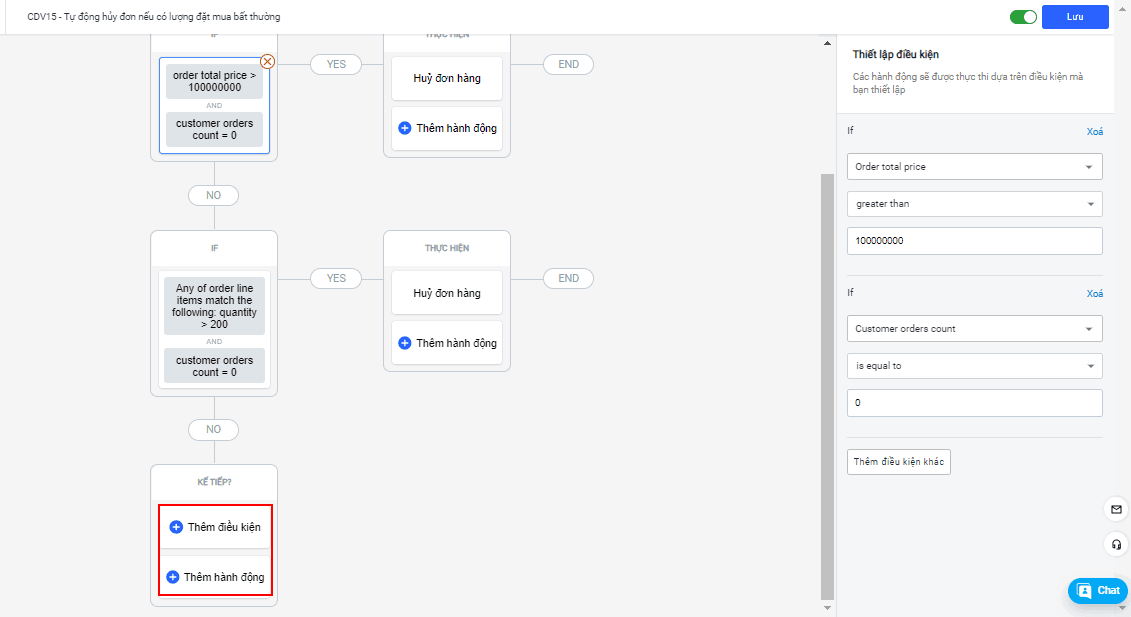Screen dimensions: 1131x617
Task: Open the mail contact icon
Action: pyautogui.click(x=1116, y=510)
